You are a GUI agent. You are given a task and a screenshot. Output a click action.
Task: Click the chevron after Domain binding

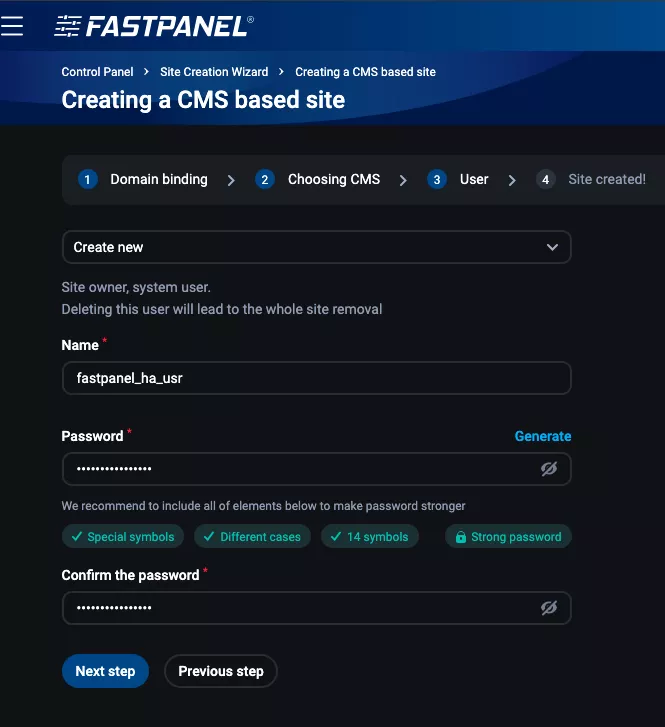click(231, 181)
